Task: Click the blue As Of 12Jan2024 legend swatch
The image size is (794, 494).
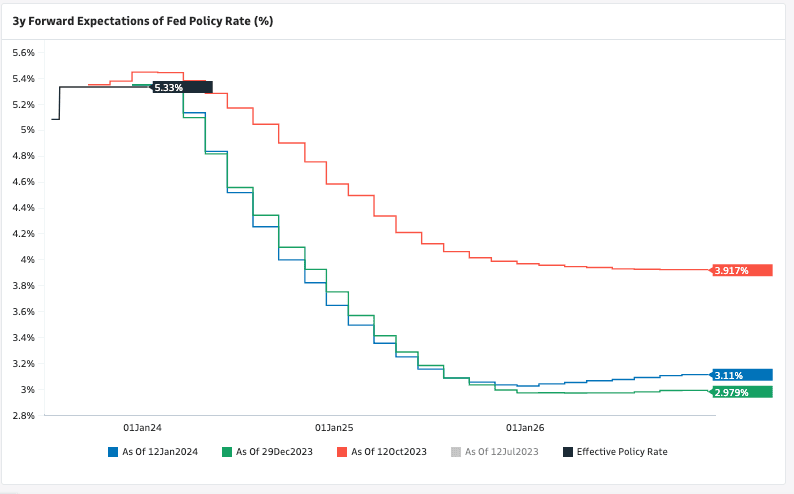Action: (113, 452)
